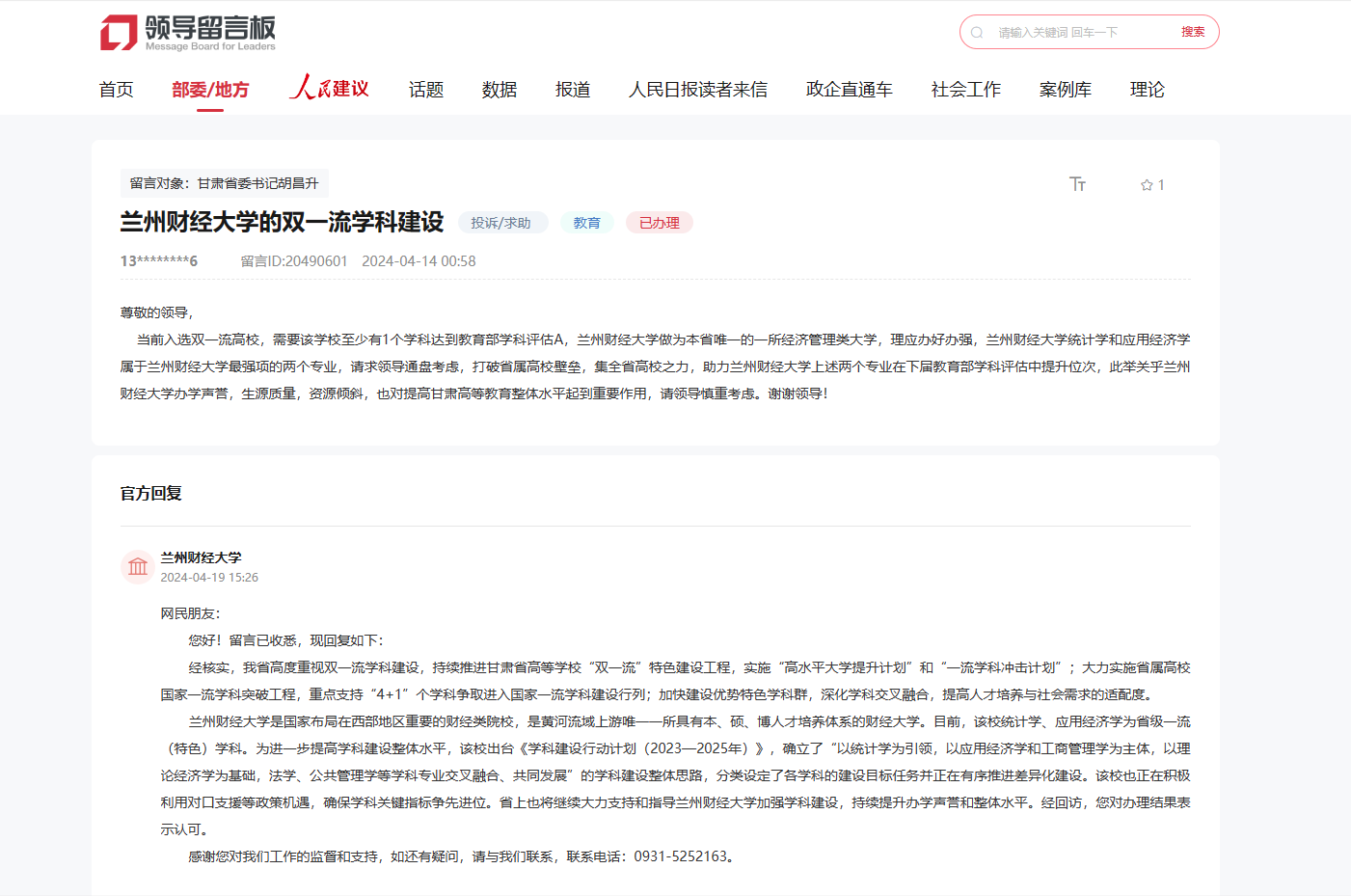This screenshot has width=1351, height=896.
Task: Click the 留言ID:20490601 text
Action: point(294,261)
